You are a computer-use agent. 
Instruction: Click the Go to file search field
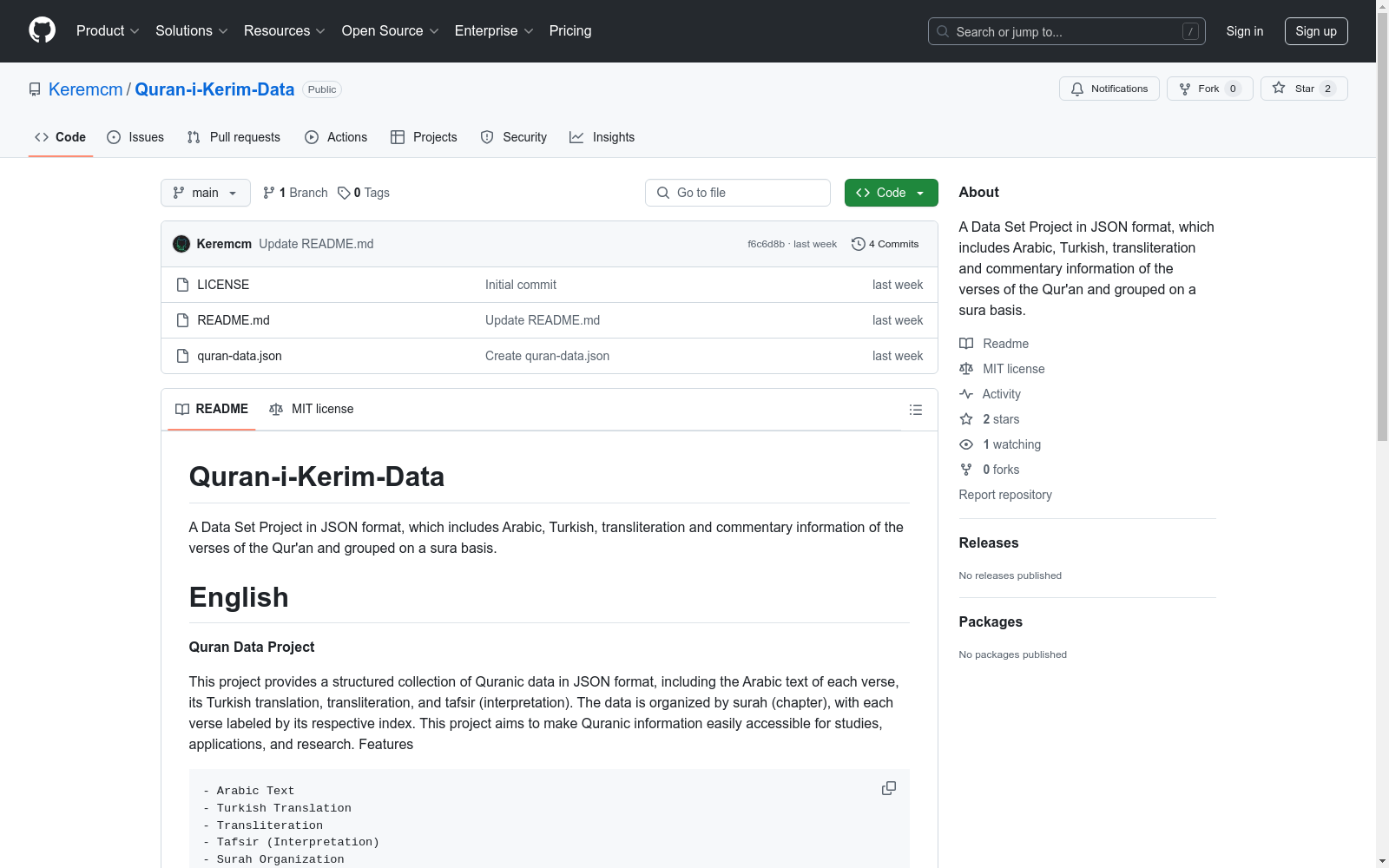(738, 193)
